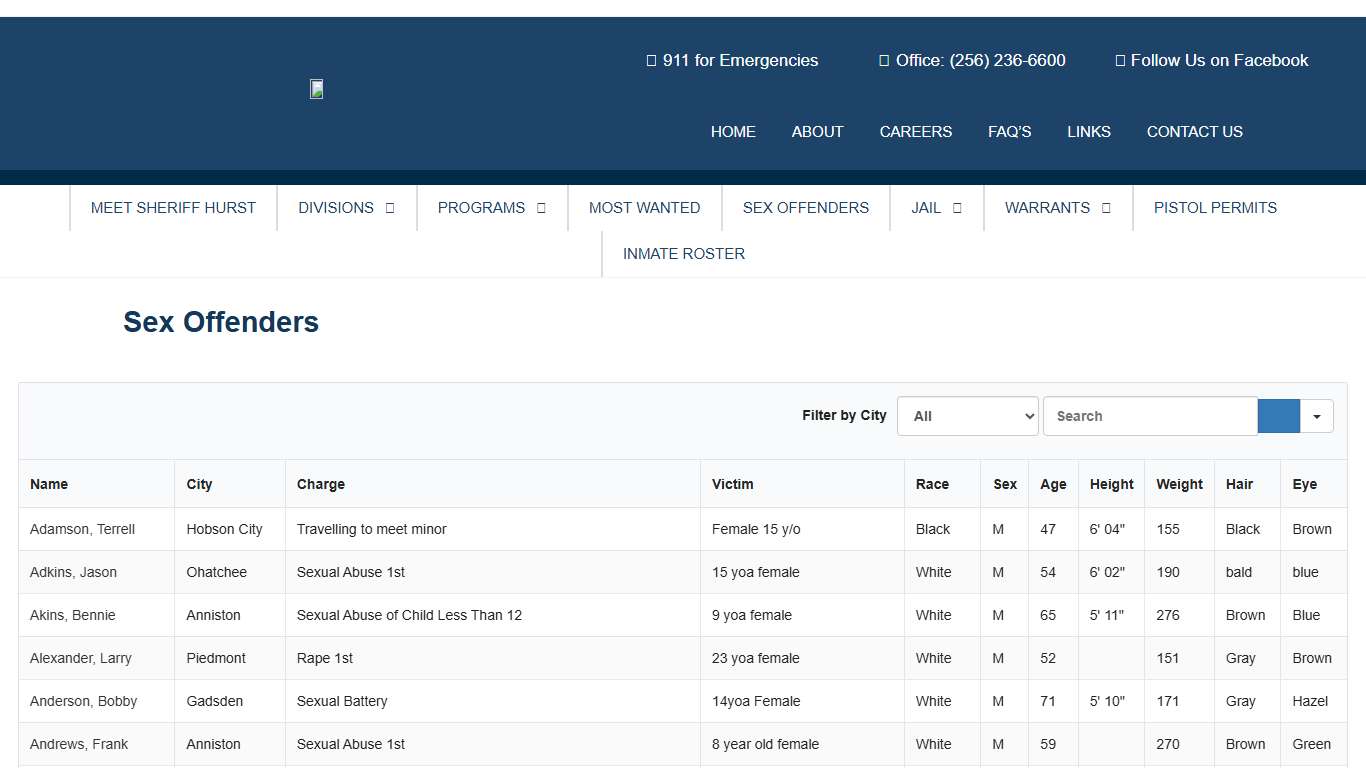Viewport: 1366px width, 768px height.
Task: Click the sheriff's office logo image
Action: (x=316, y=89)
